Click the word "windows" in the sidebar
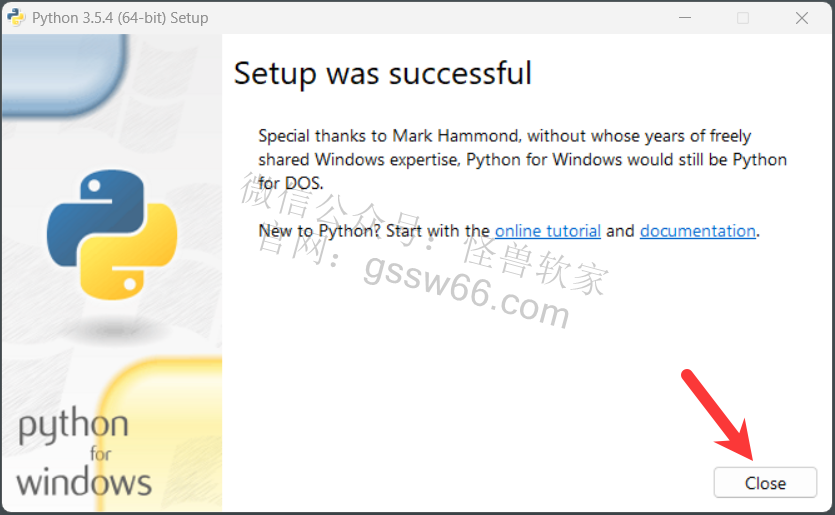 (84, 481)
